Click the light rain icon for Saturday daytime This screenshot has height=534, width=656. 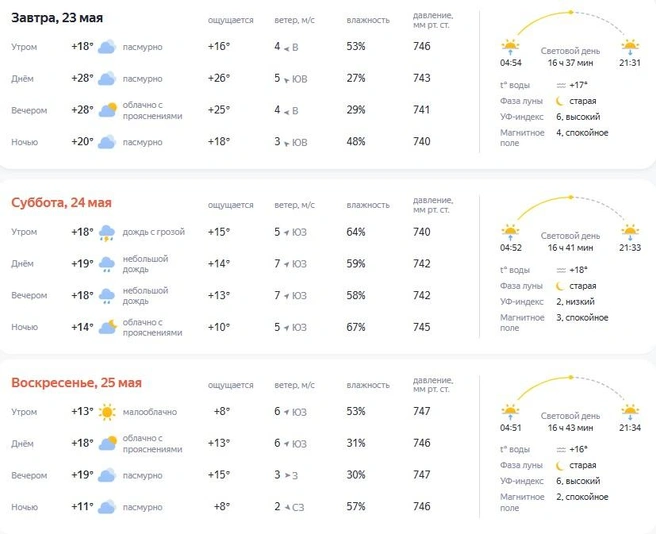point(107,264)
